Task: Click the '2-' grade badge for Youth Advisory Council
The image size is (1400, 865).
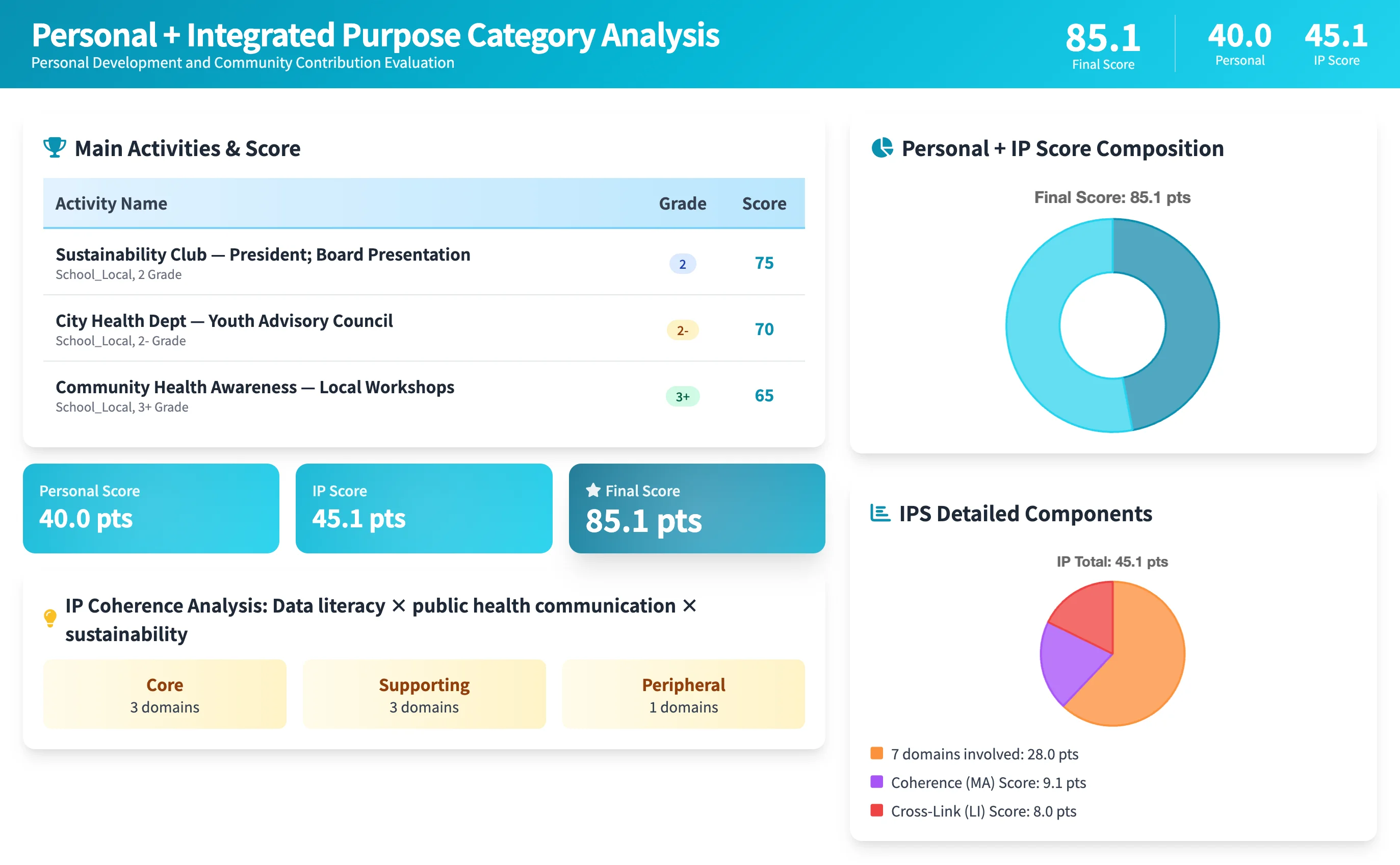Action: pos(682,330)
